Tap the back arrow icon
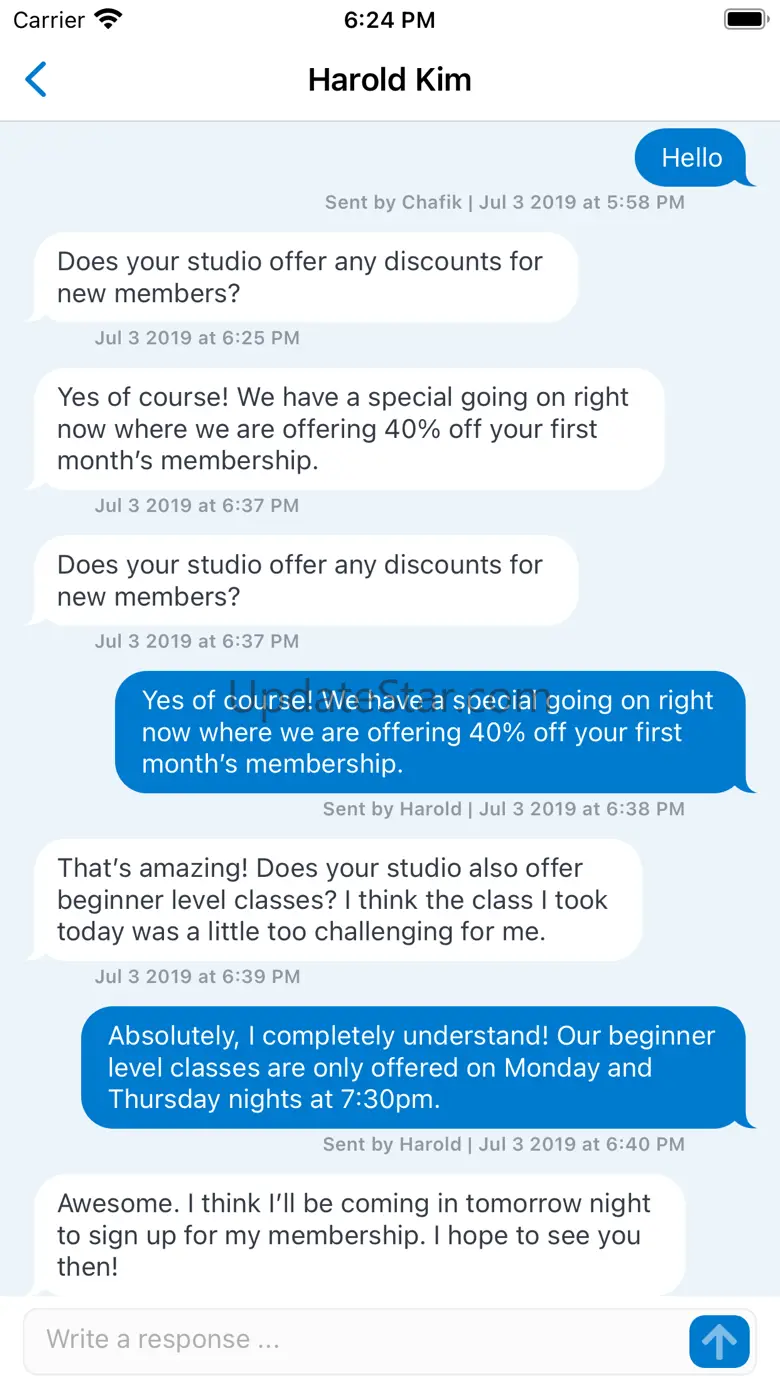 36,80
